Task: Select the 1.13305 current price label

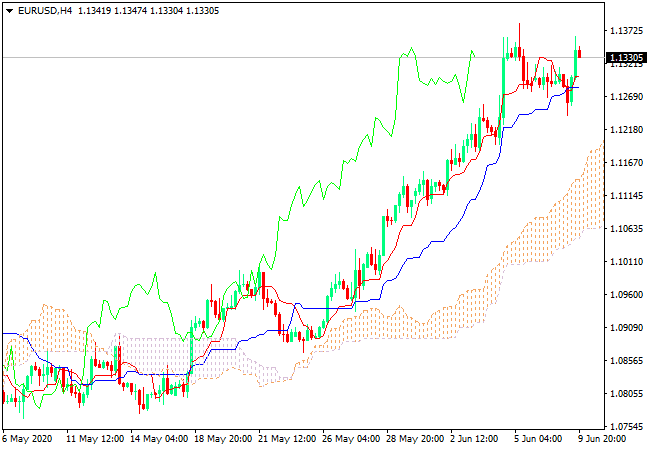Action: 626,58
